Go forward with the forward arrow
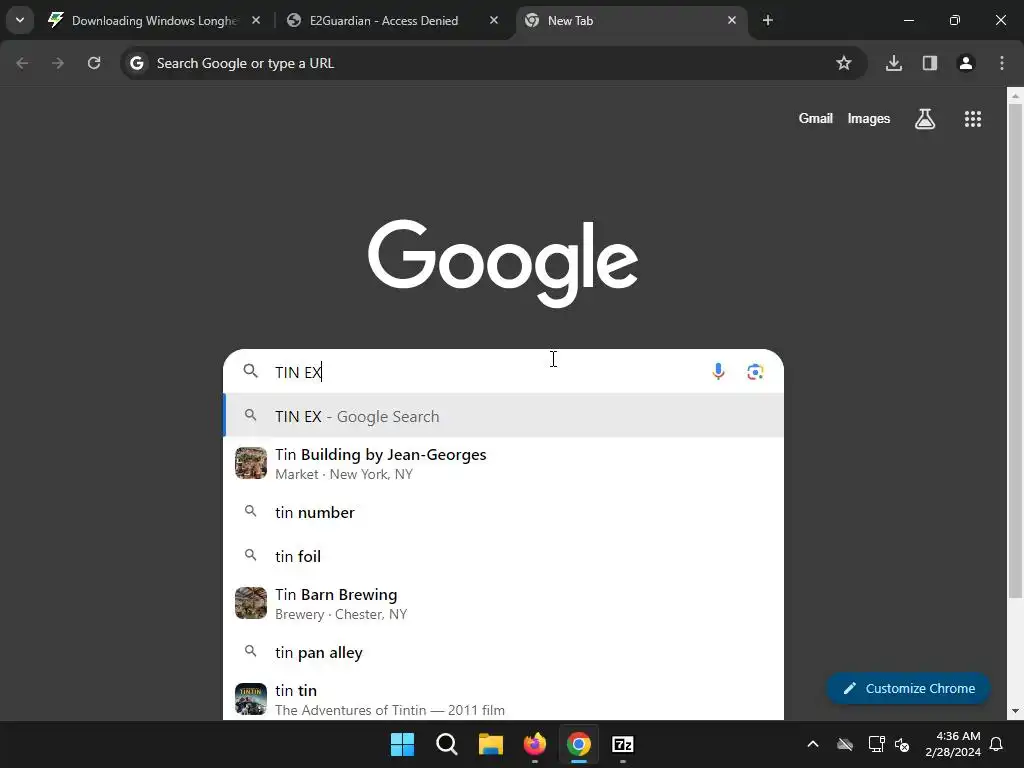This screenshot has height=768, width=1024. click(x=58, y=63)
